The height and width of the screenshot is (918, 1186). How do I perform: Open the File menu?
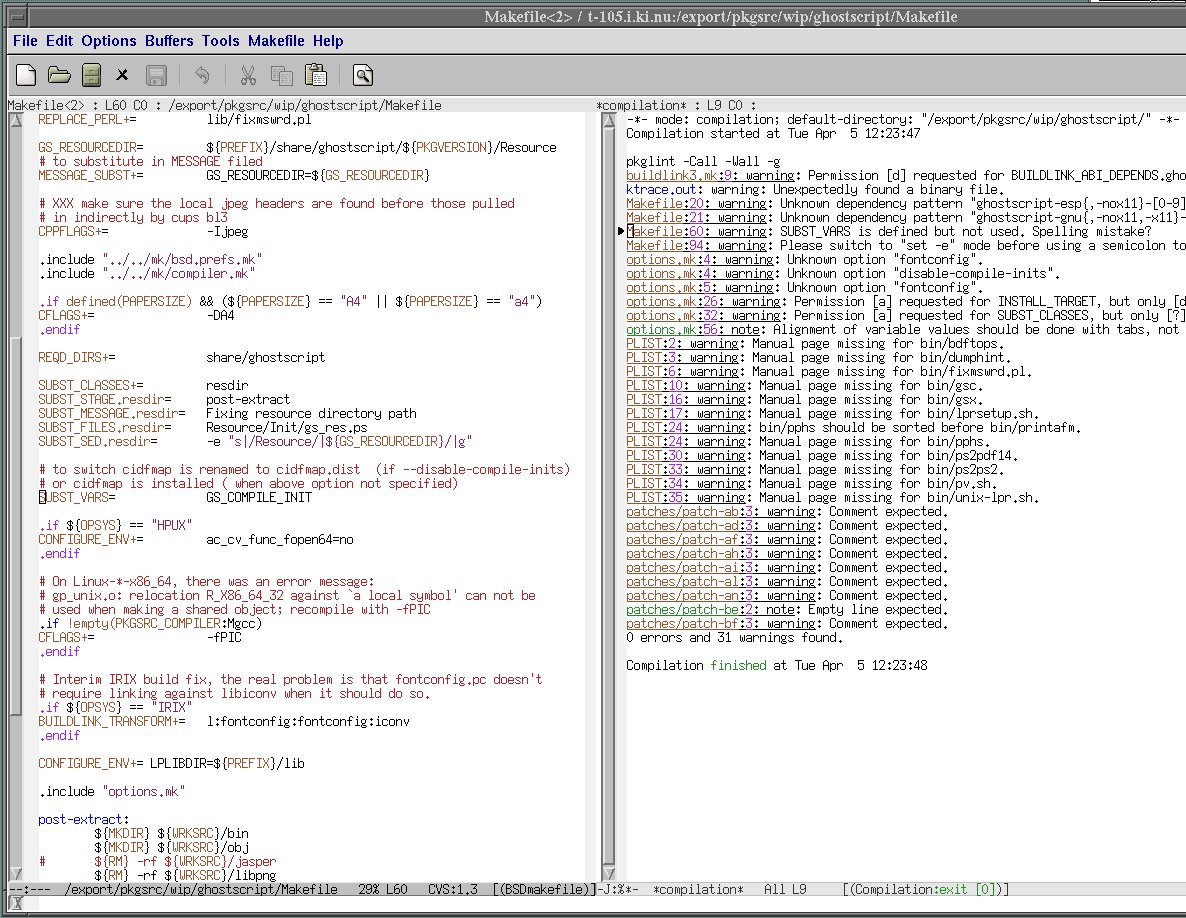coord(25,41)
